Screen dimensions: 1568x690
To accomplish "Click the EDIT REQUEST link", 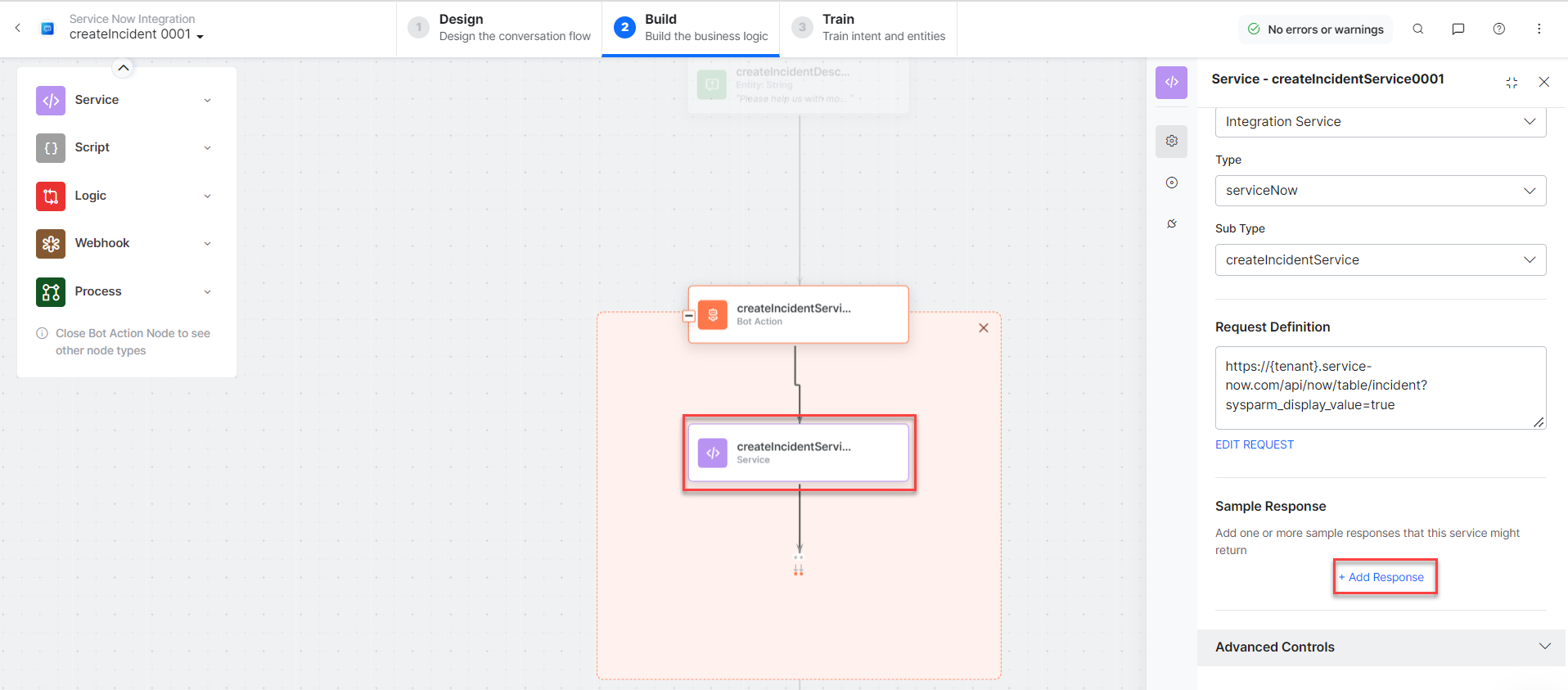I will [1254, 444].
